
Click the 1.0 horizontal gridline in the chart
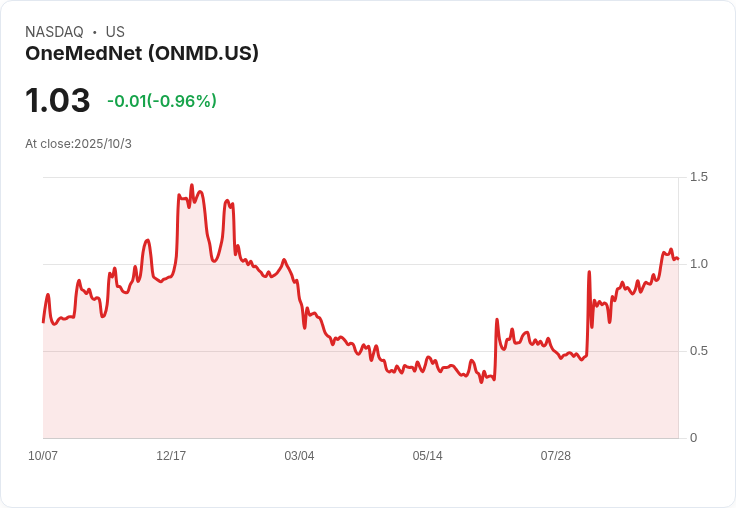[400, 264]
